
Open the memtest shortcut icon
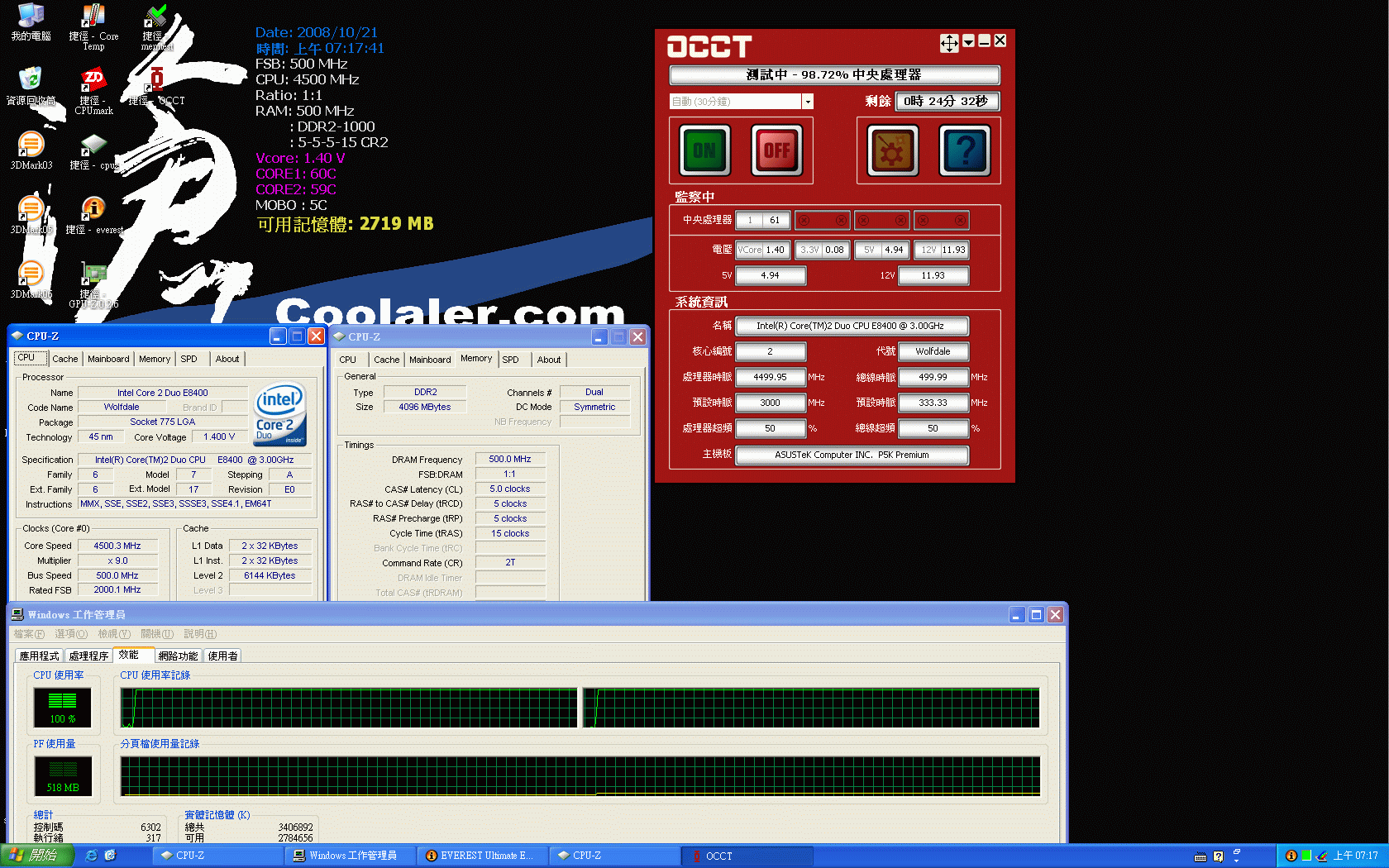155,17
